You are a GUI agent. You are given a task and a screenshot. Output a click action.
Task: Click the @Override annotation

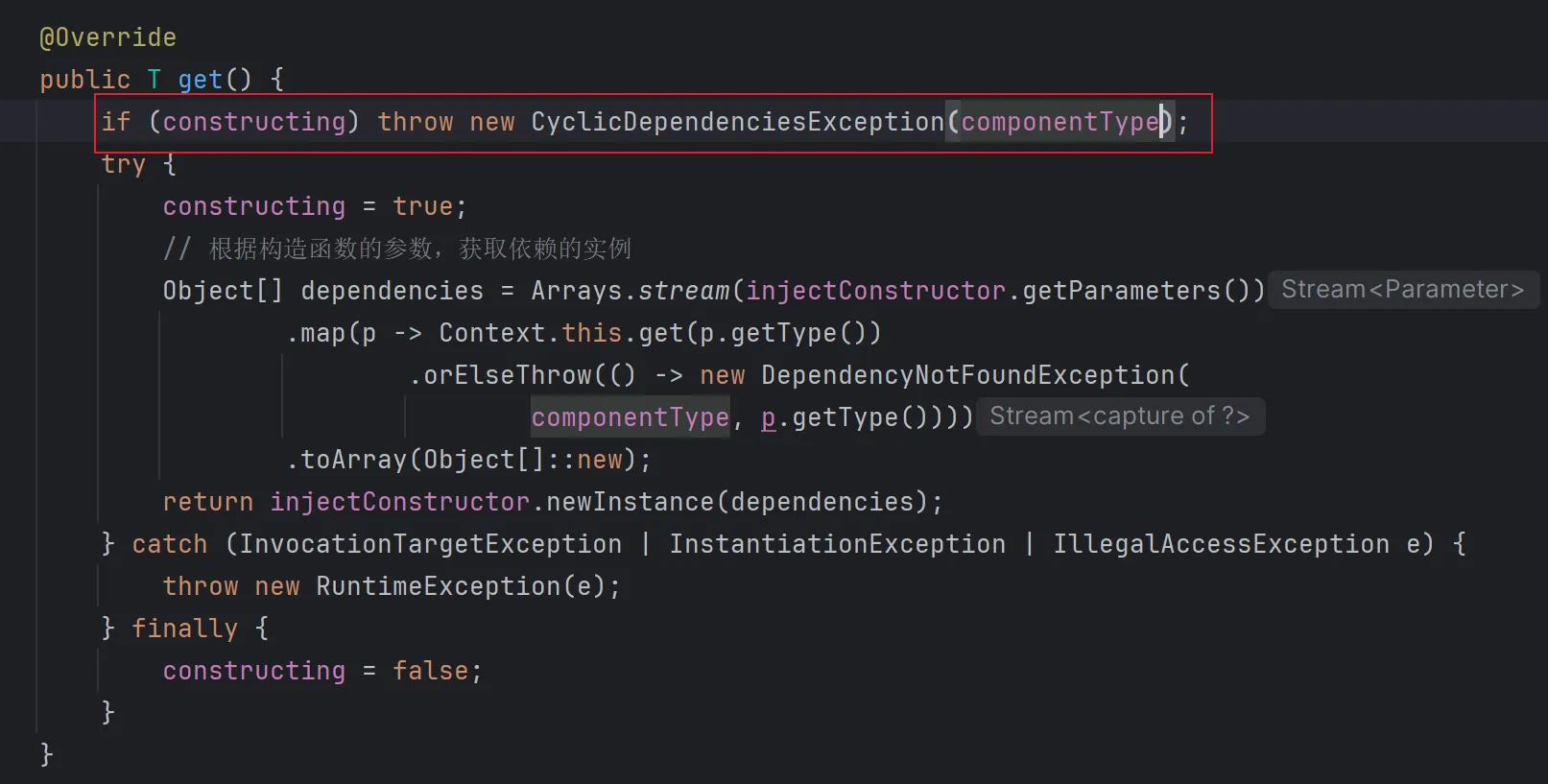pyautogui.click(x=107, y=37)
